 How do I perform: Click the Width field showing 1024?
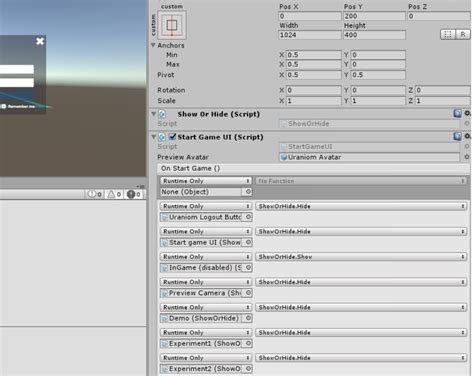310,35
